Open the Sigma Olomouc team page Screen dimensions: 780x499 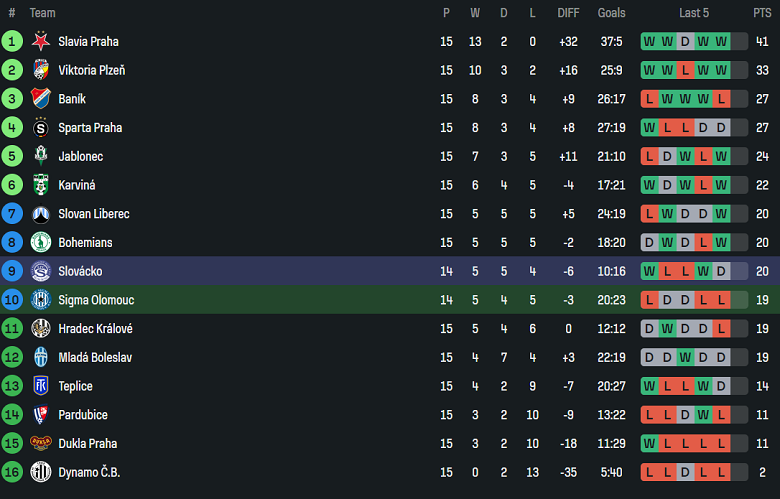pyautogui.click(x=96, y=300)
